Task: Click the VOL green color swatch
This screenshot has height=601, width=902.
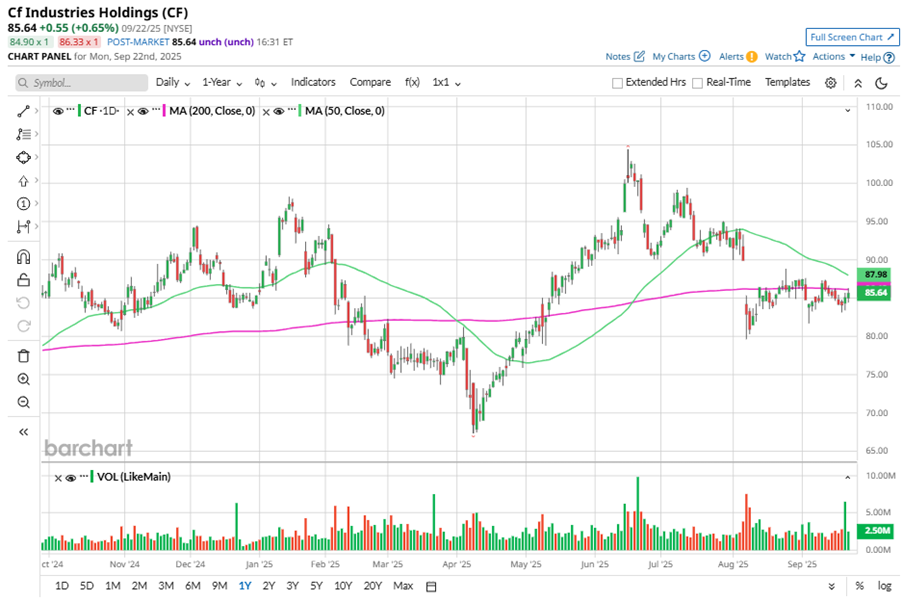Action: click(92, 477)
